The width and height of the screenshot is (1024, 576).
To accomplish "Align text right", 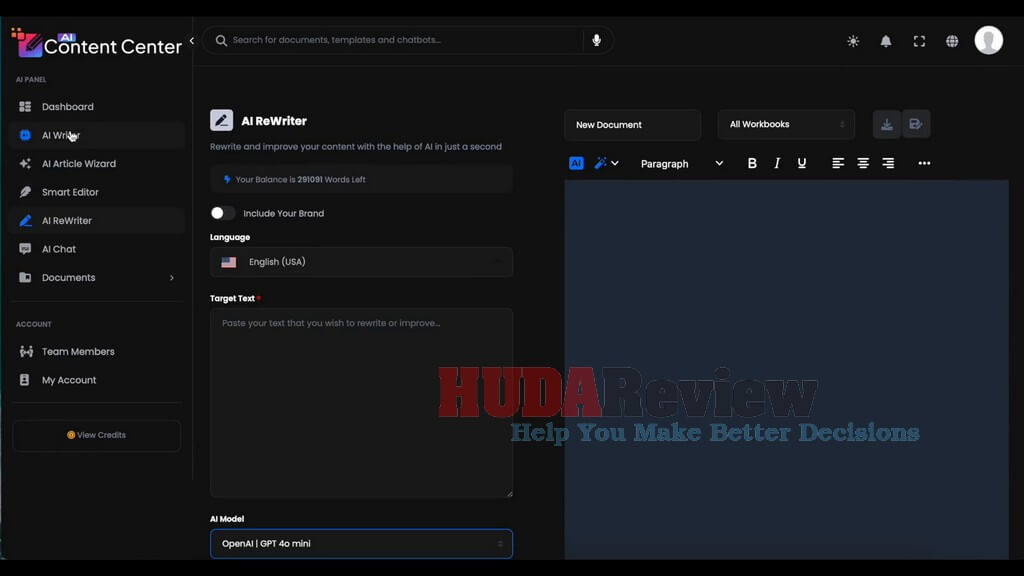I will pyautogui.click(x=888, y=163).
